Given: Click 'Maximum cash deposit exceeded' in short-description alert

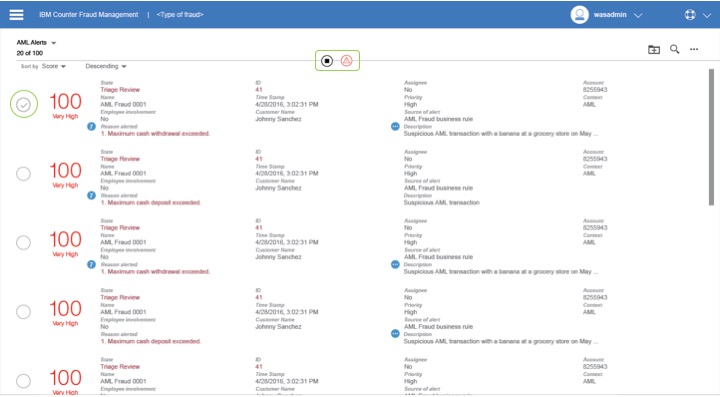Looking at the screenshot, I should [151, 202].
